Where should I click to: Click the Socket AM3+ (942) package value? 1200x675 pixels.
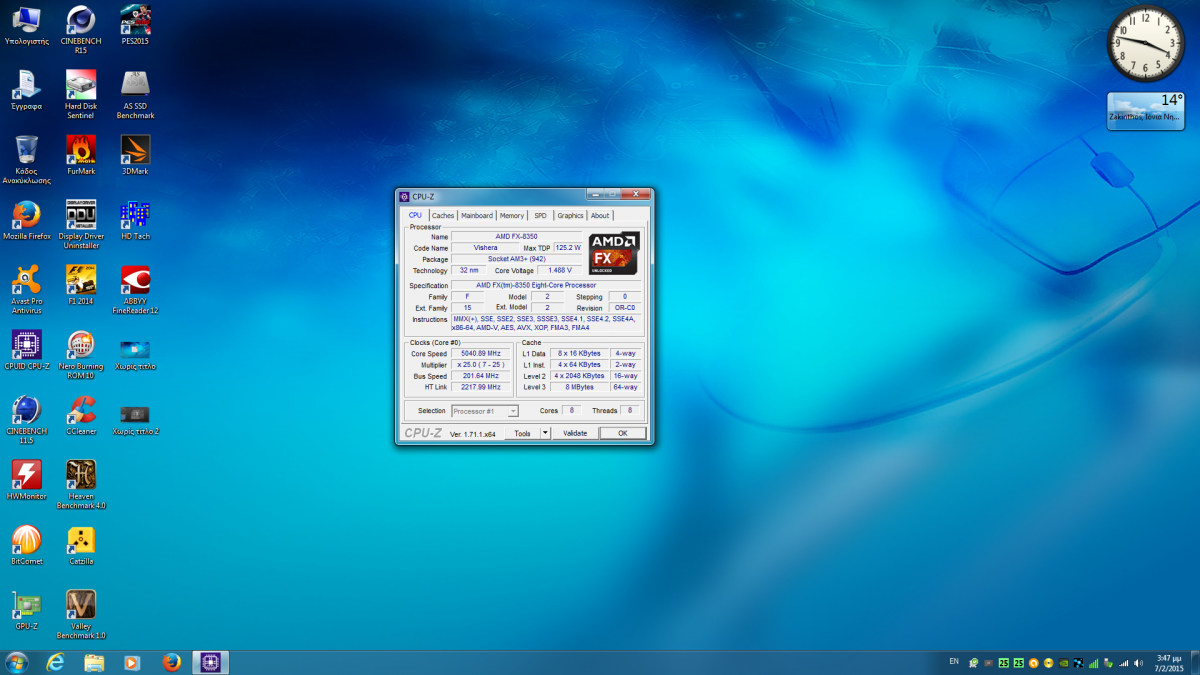pos(516,259)
